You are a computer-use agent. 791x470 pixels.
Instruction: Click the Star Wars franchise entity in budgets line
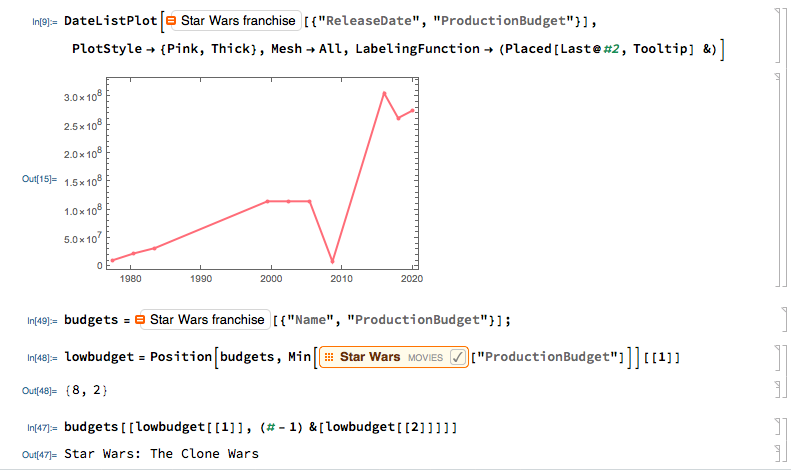tap(202, 320)
